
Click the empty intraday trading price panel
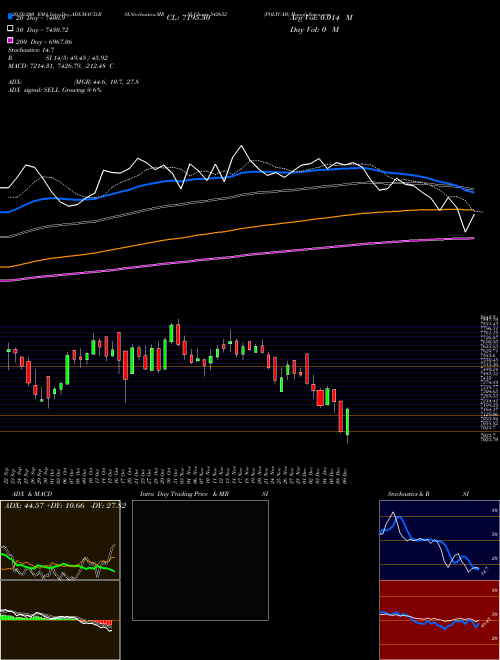click(200, 560)
